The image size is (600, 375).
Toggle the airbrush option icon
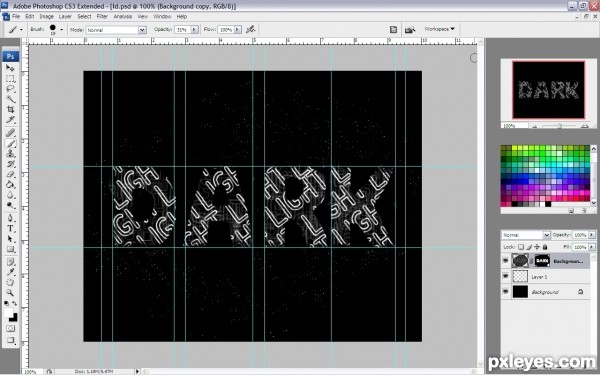pos(251,29)
